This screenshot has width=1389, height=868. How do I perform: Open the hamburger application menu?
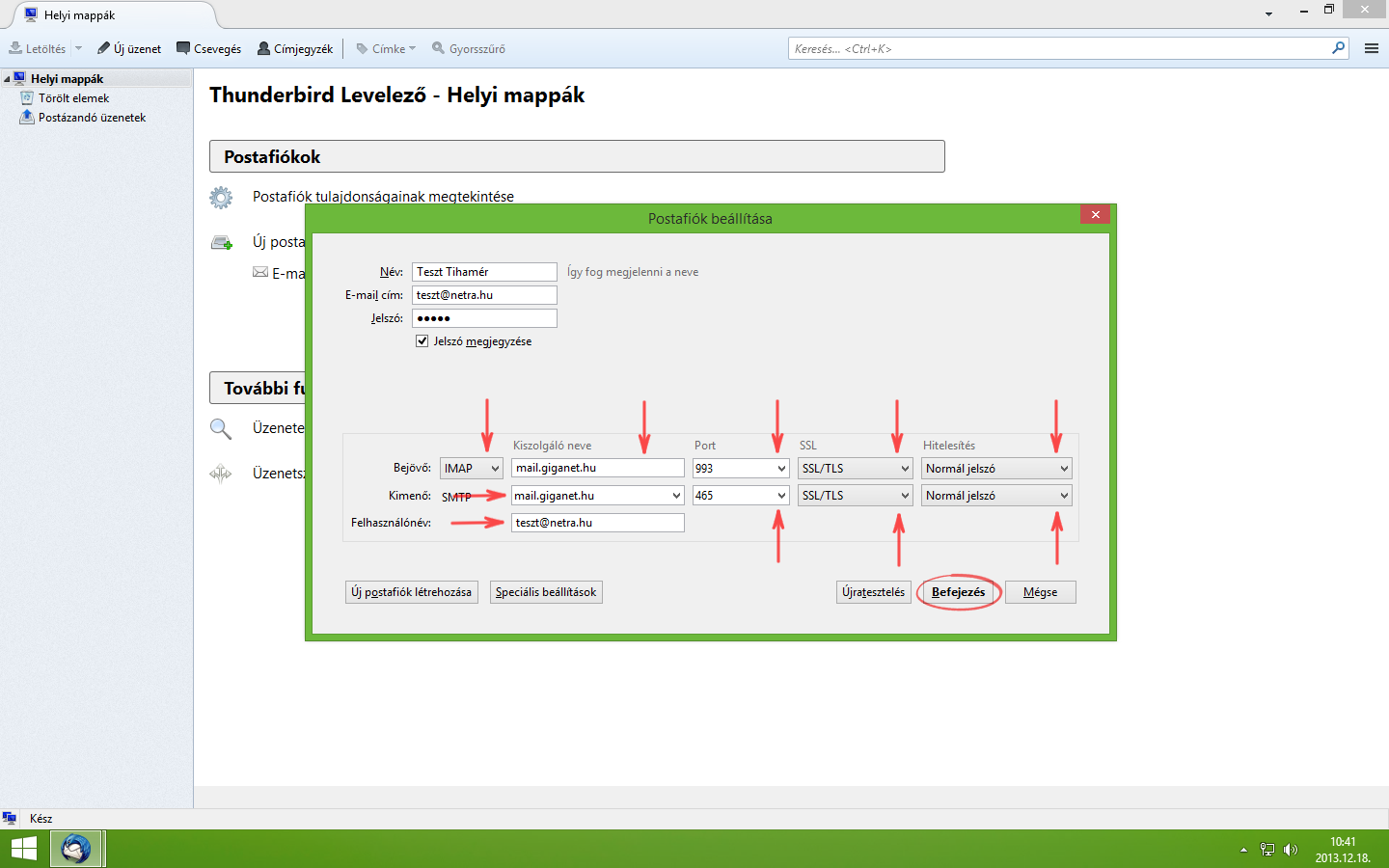[1371, 48]
